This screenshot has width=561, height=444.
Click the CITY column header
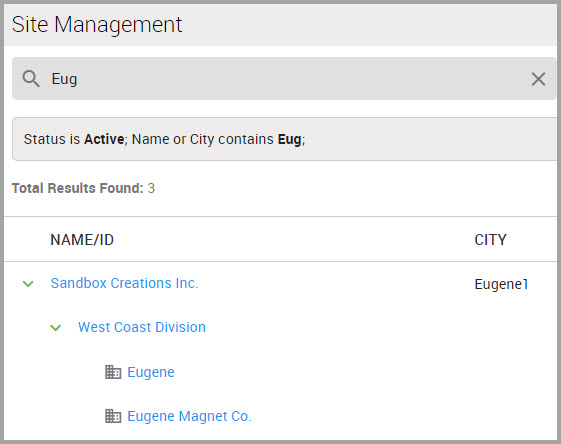(490, 240)
